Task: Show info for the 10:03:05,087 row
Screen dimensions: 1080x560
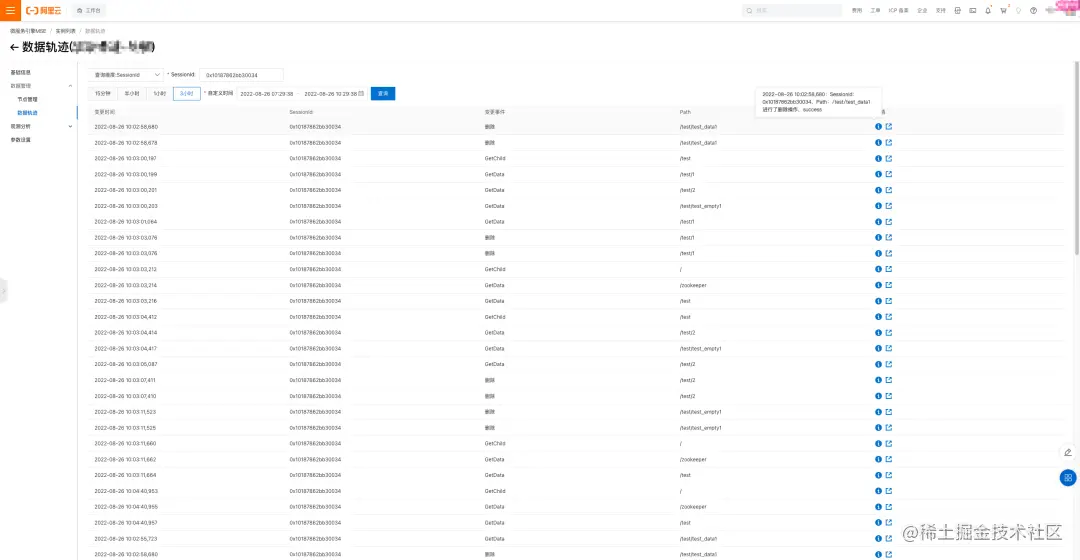Action: (878, 364)
